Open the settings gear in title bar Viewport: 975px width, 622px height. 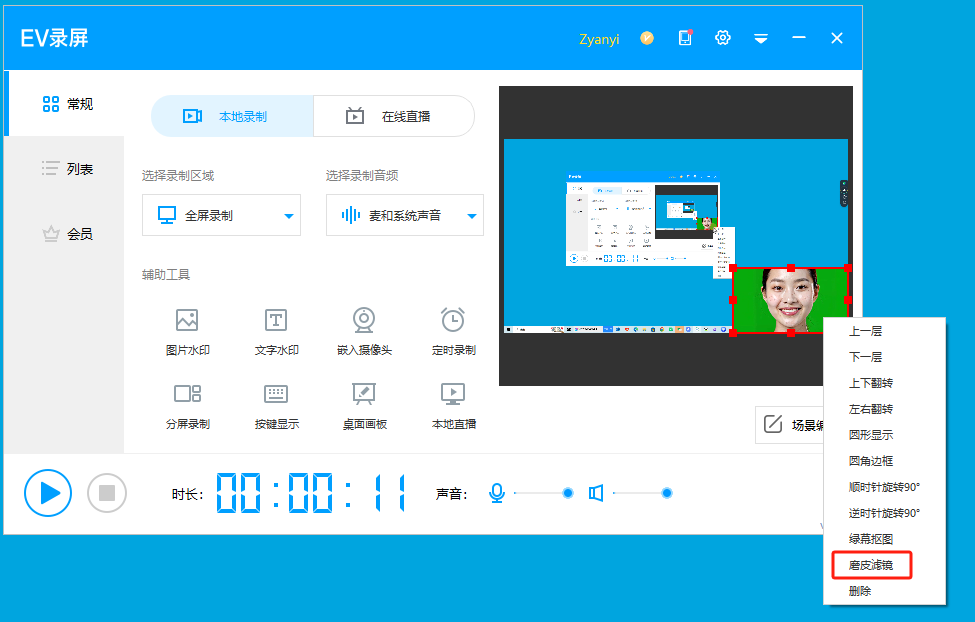click(723, 38)
